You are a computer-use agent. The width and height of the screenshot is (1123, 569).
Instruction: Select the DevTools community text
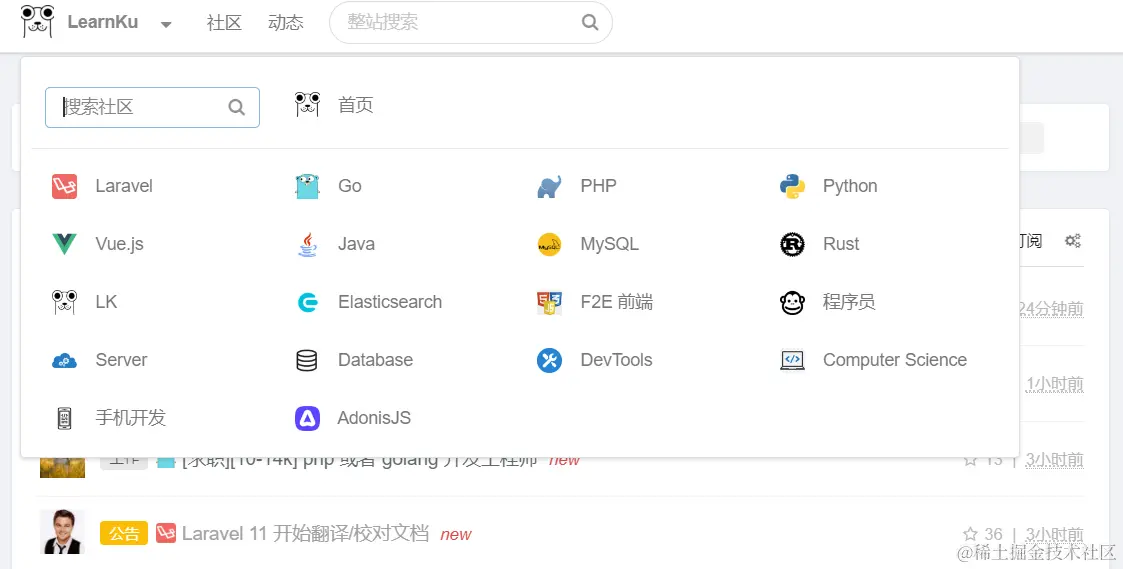tap(617, 360)
